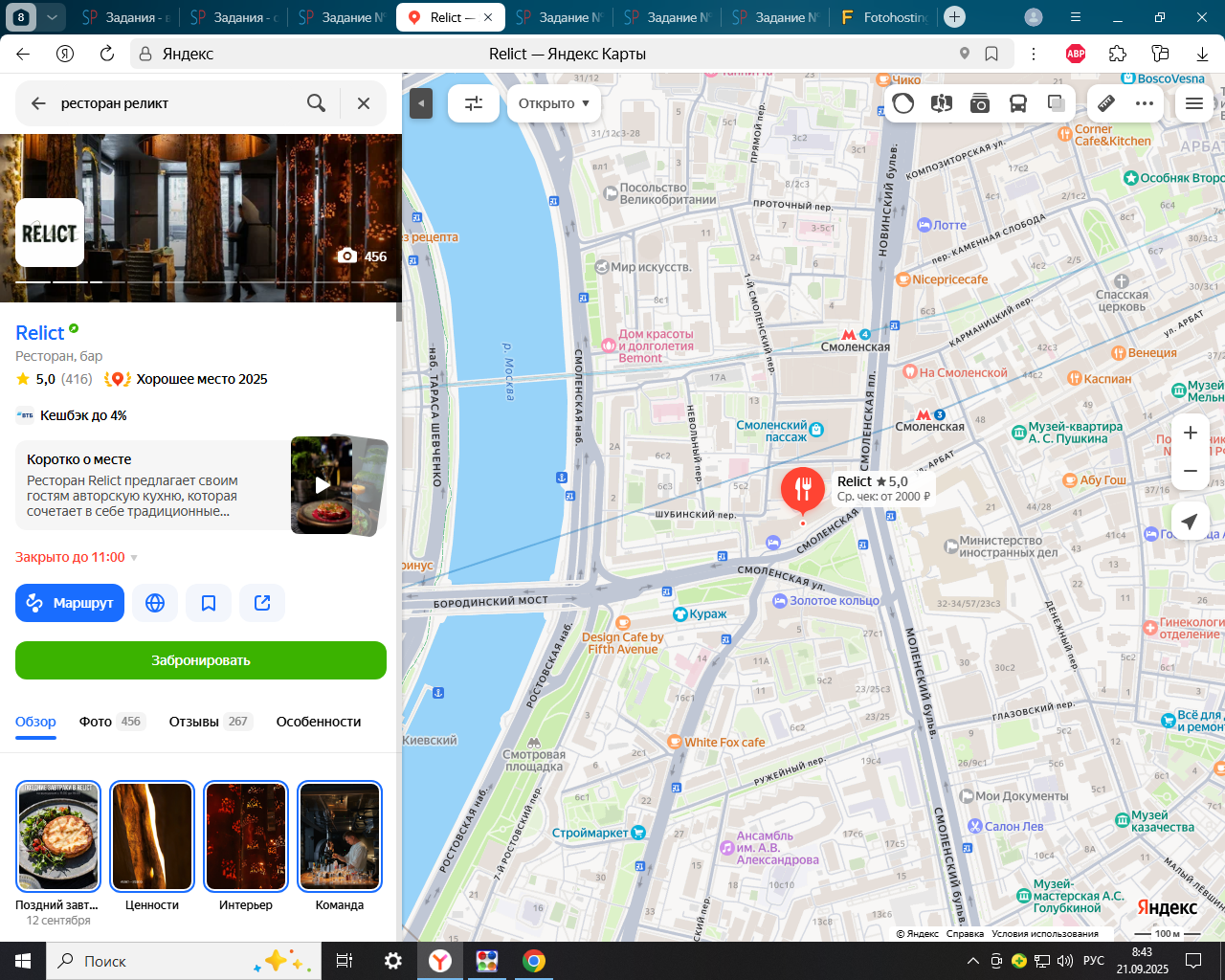Click the Кешбэк до 4% offer

(x=72, y=415)
